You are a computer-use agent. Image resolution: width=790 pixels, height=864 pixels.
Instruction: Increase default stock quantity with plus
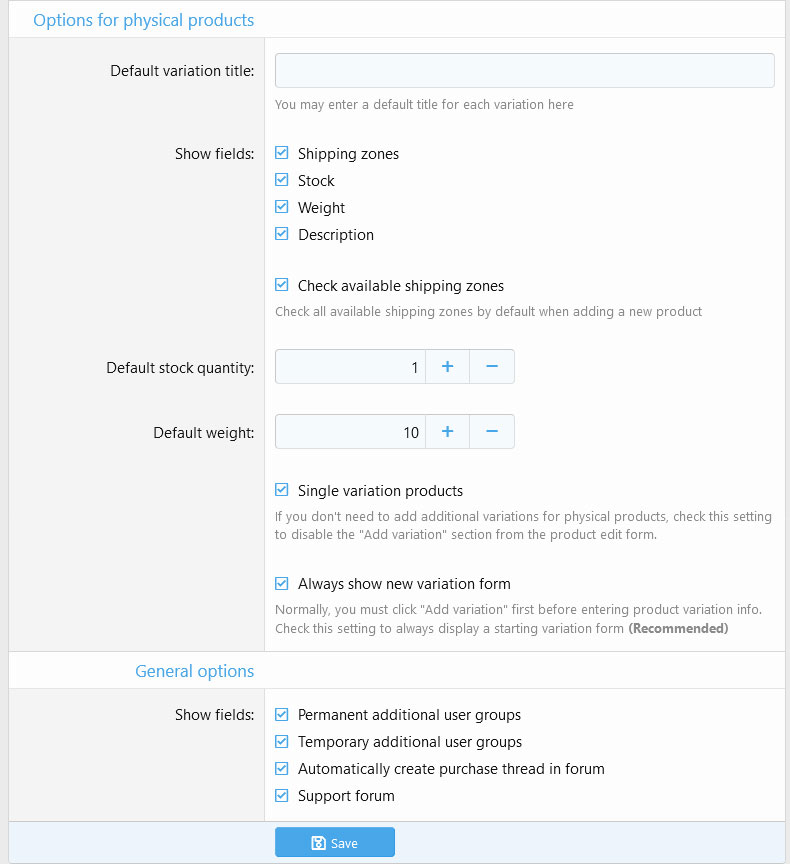point(447,367)
